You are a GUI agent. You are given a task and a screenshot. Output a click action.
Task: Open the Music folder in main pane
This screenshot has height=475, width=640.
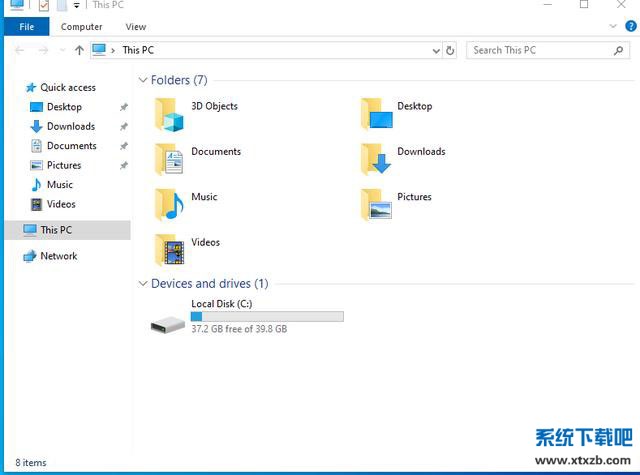[x=169, y=205]
